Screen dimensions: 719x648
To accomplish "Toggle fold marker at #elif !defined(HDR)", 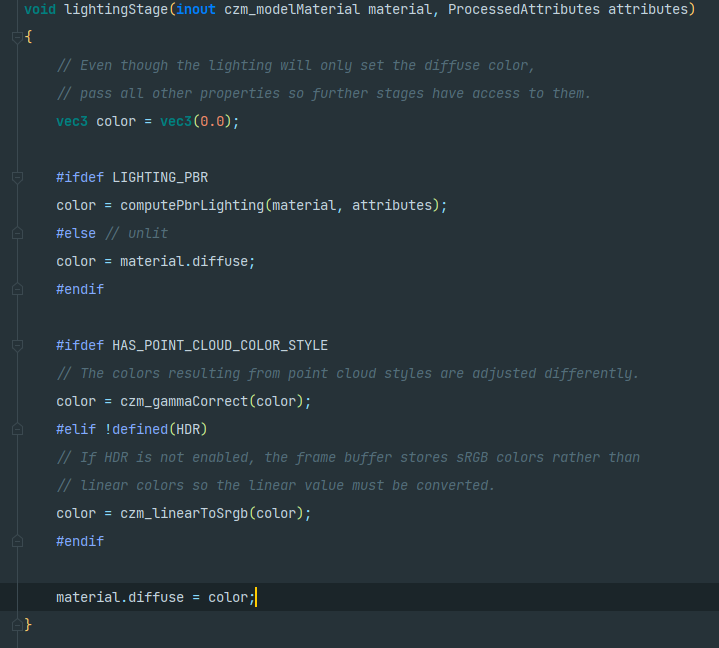I will point(17,429).
